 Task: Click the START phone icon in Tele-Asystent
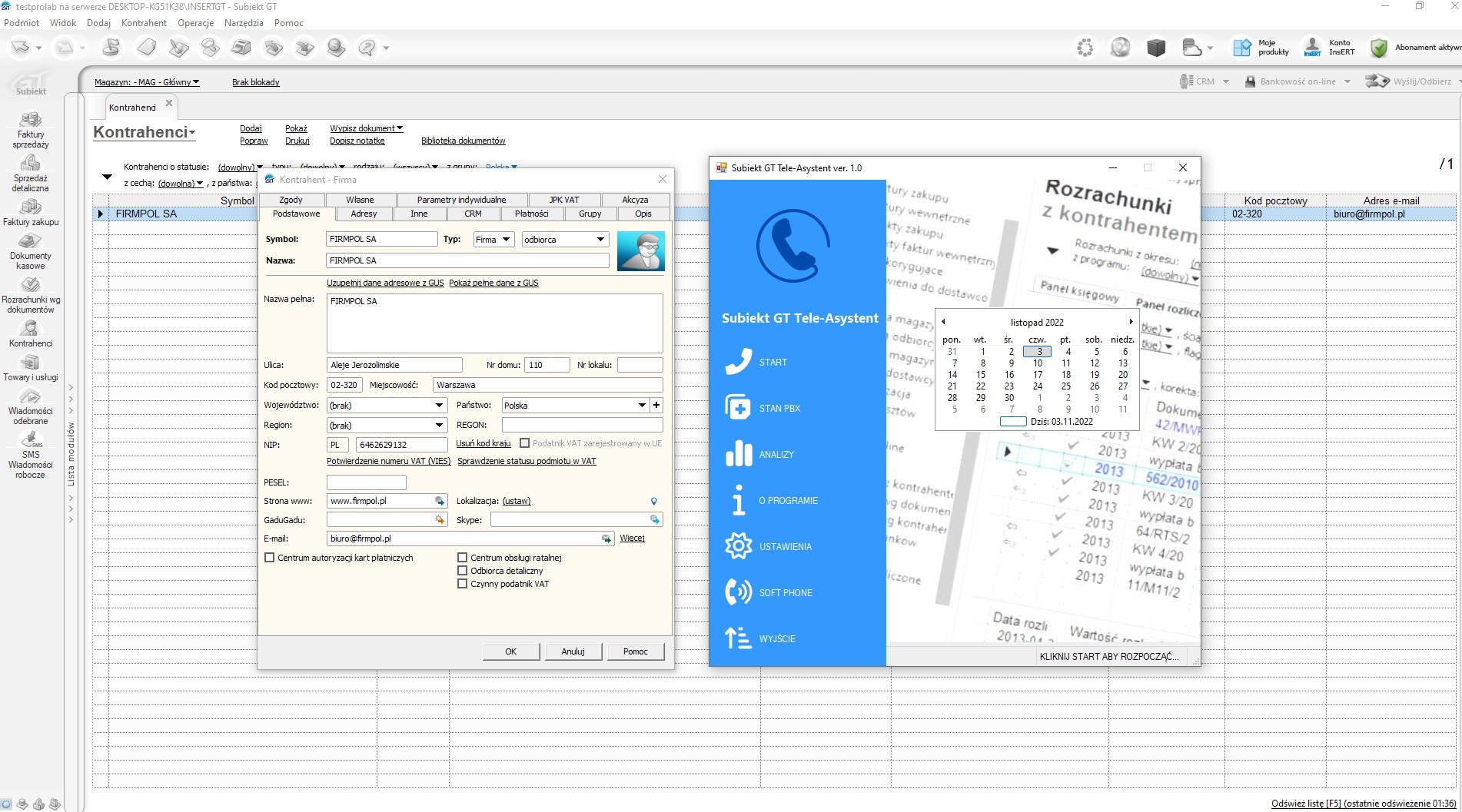[x=738, y=362]
